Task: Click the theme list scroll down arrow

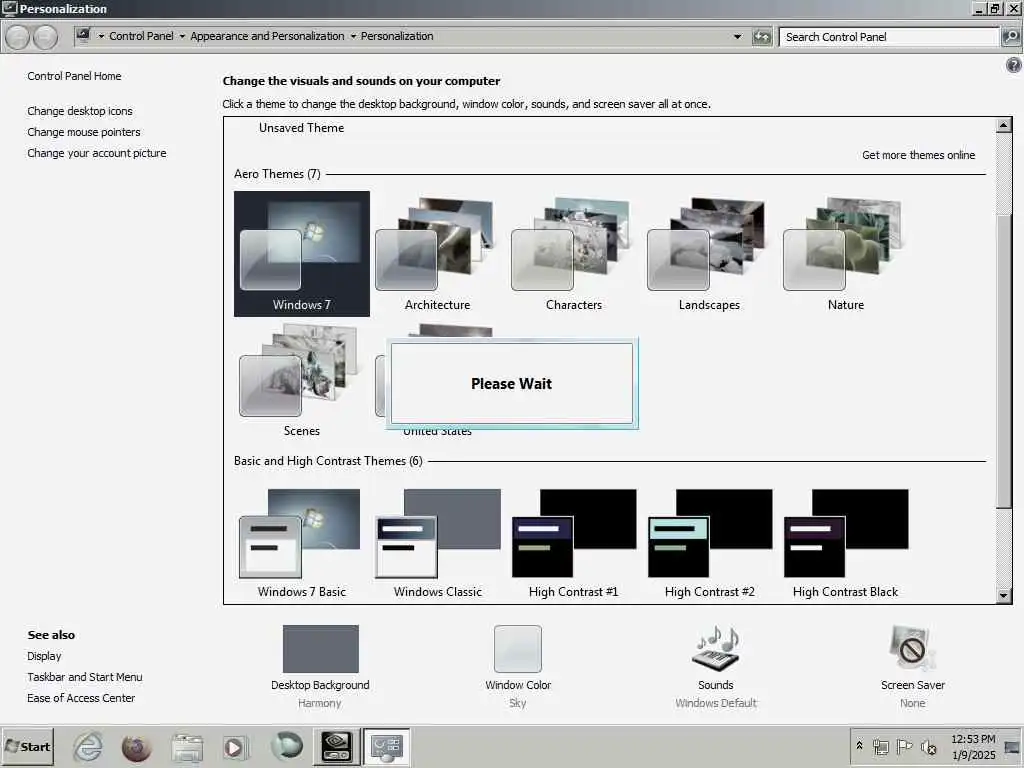Action: pyautogui.click(x=1004, y=595)
